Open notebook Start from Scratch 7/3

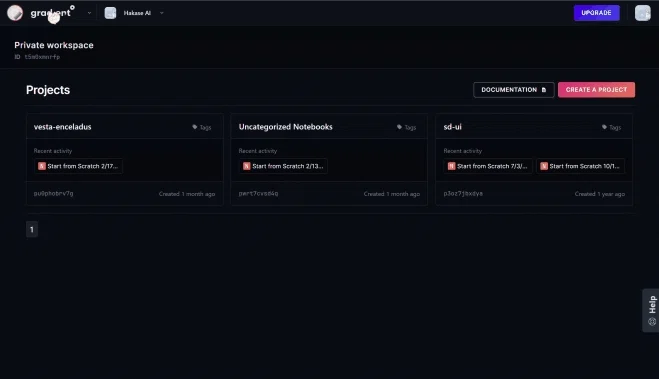tap(488, 166)
